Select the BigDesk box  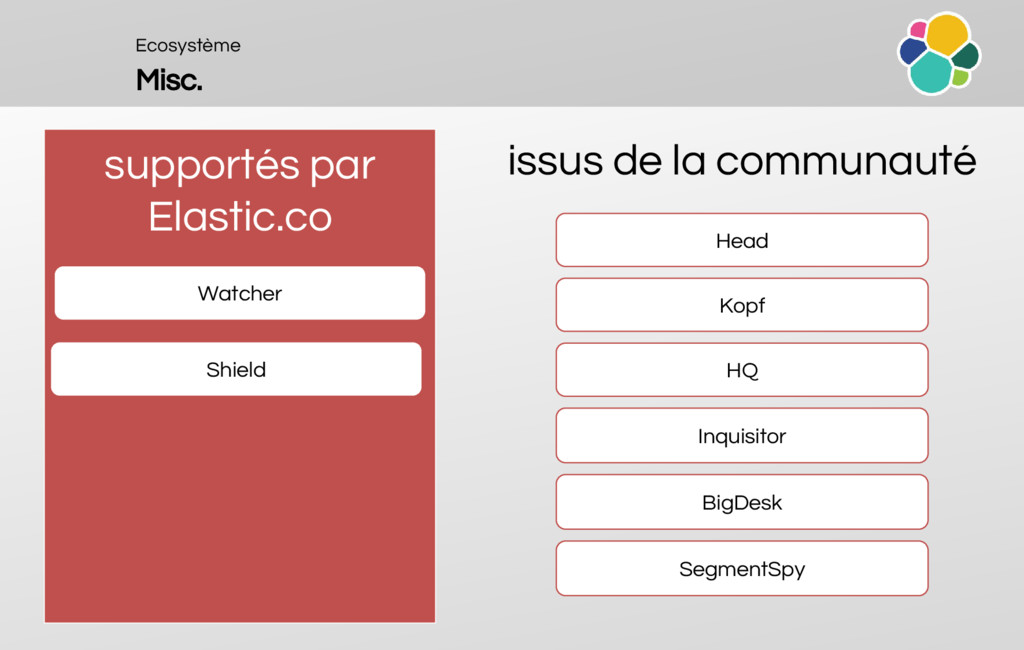(x=742, y=502)
